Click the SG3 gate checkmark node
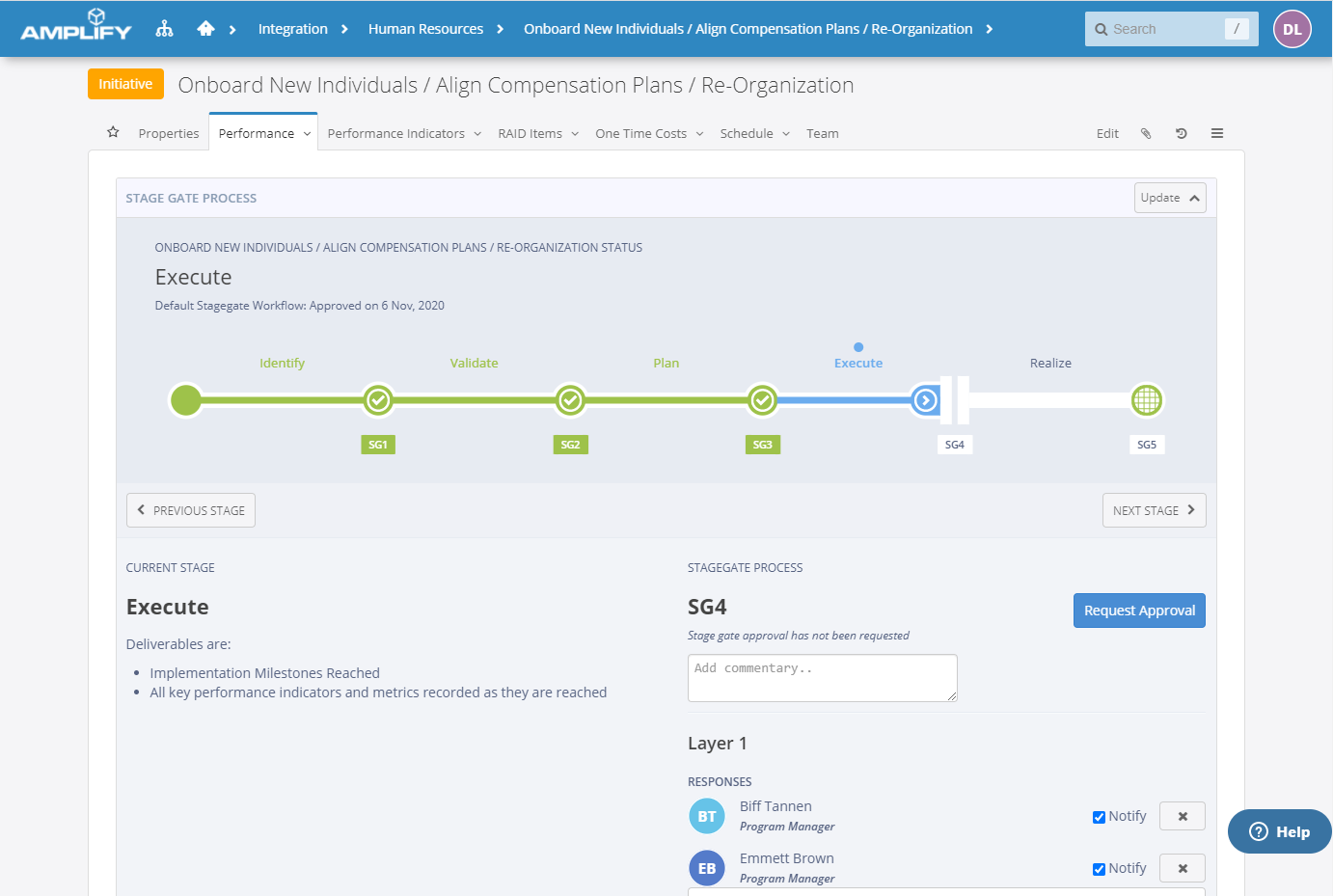 pyautogui.click(x=762, y=399)
